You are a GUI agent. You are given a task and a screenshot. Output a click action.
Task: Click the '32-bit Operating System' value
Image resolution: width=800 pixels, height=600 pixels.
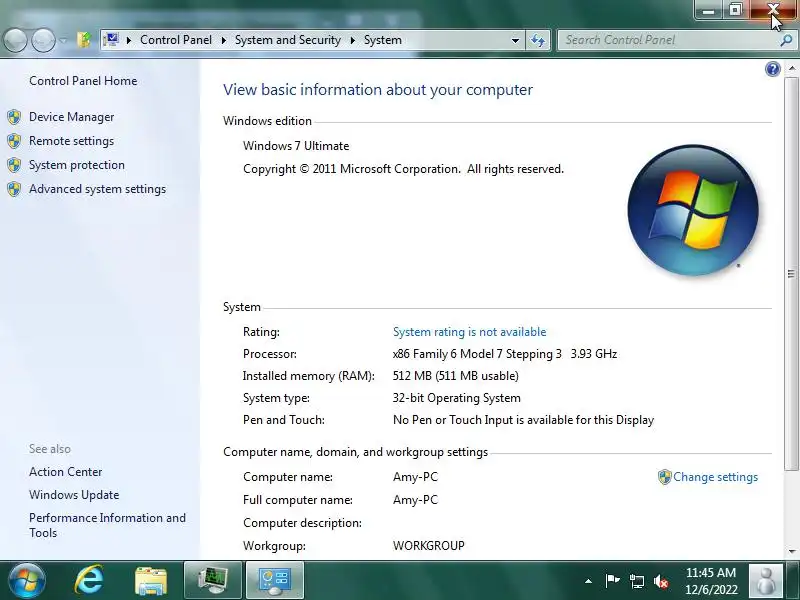[x=457, y=398]
